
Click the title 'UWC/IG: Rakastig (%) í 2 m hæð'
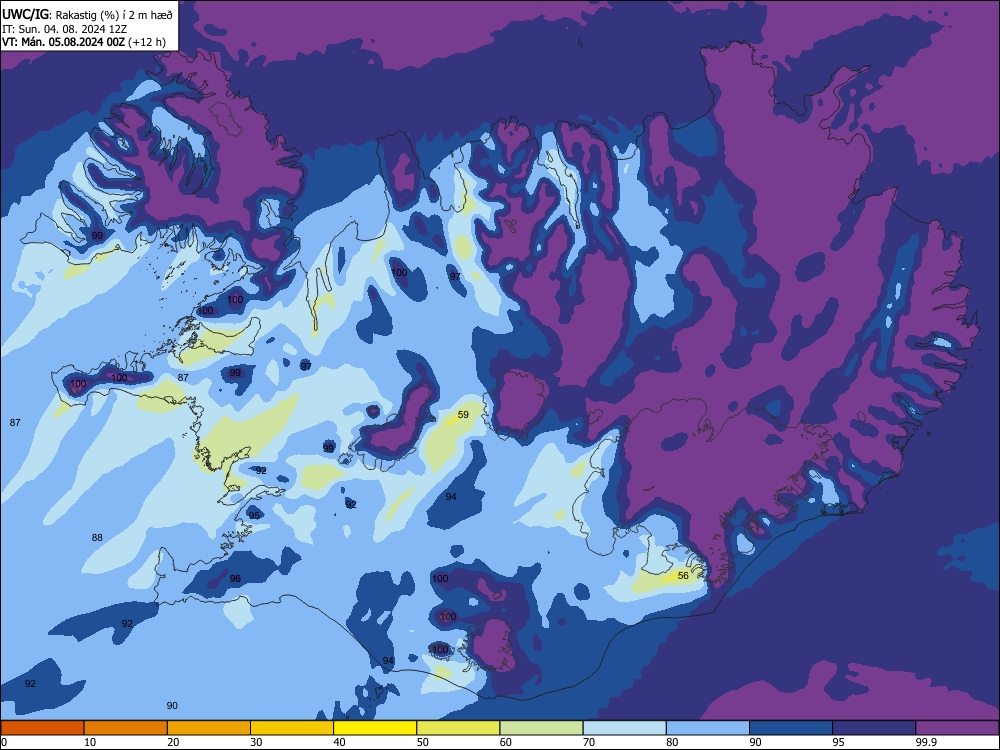87,15
